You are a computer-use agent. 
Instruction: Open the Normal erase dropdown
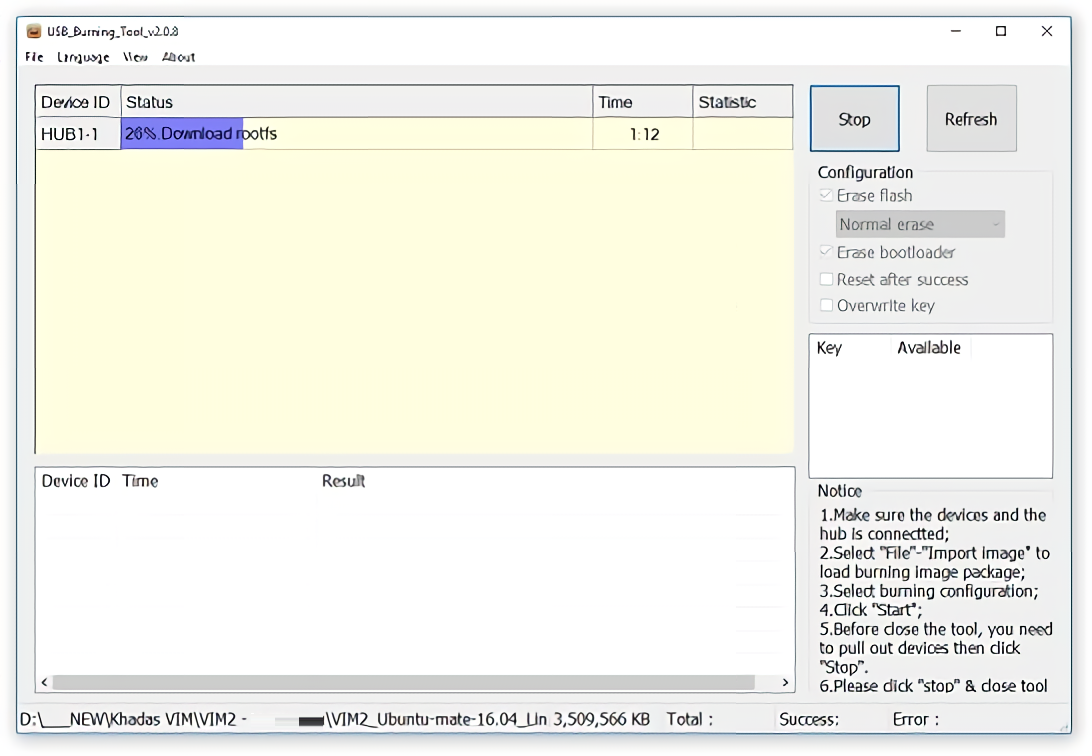tap(919, 225)
